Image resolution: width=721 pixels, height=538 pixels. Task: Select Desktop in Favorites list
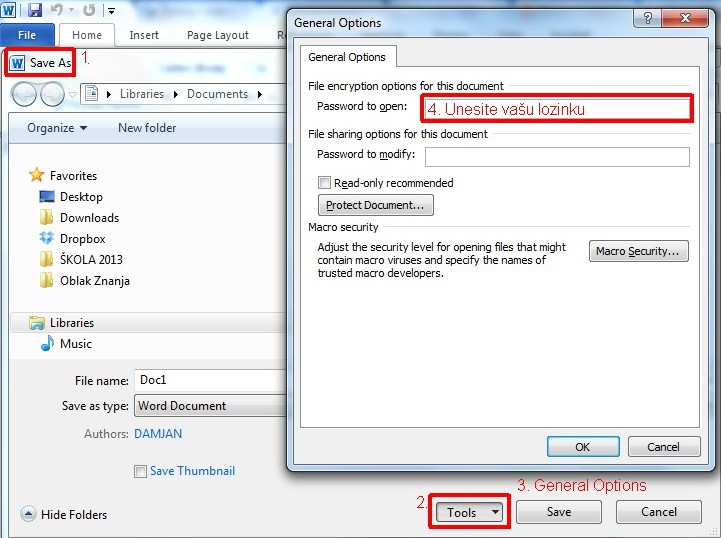pyautogui.click(x=80, y=197)
